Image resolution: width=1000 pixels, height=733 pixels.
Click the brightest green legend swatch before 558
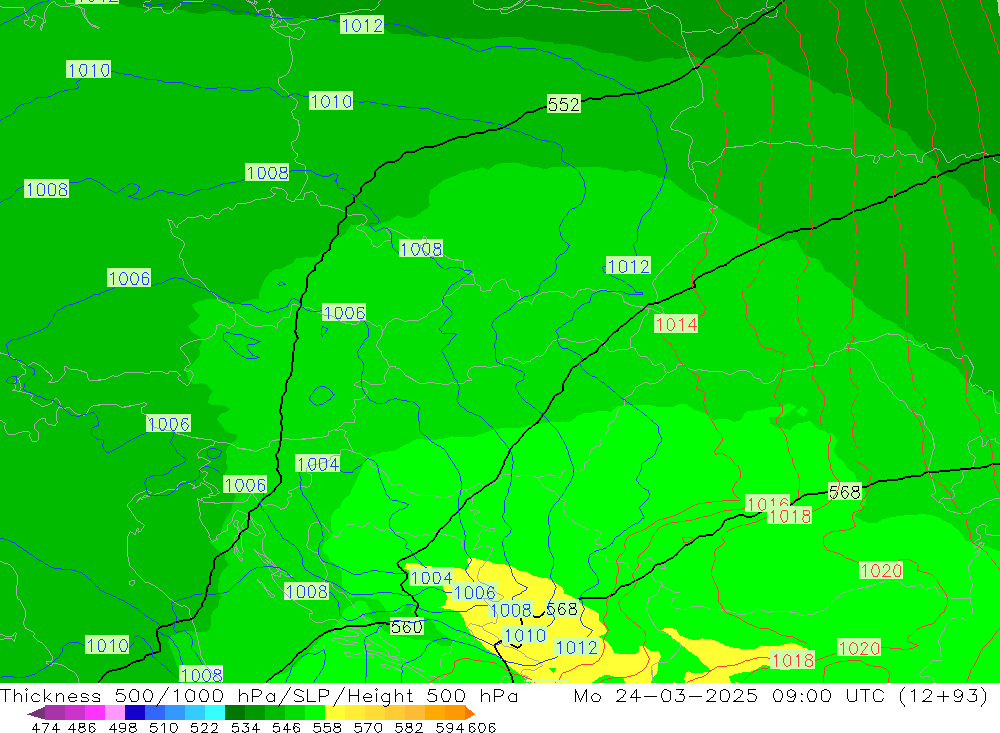315,713
